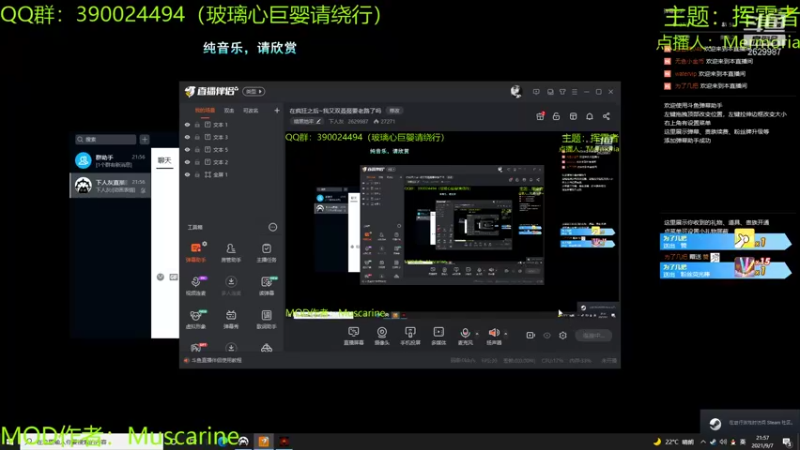Click the record video icon near settings

click(531, 335)
